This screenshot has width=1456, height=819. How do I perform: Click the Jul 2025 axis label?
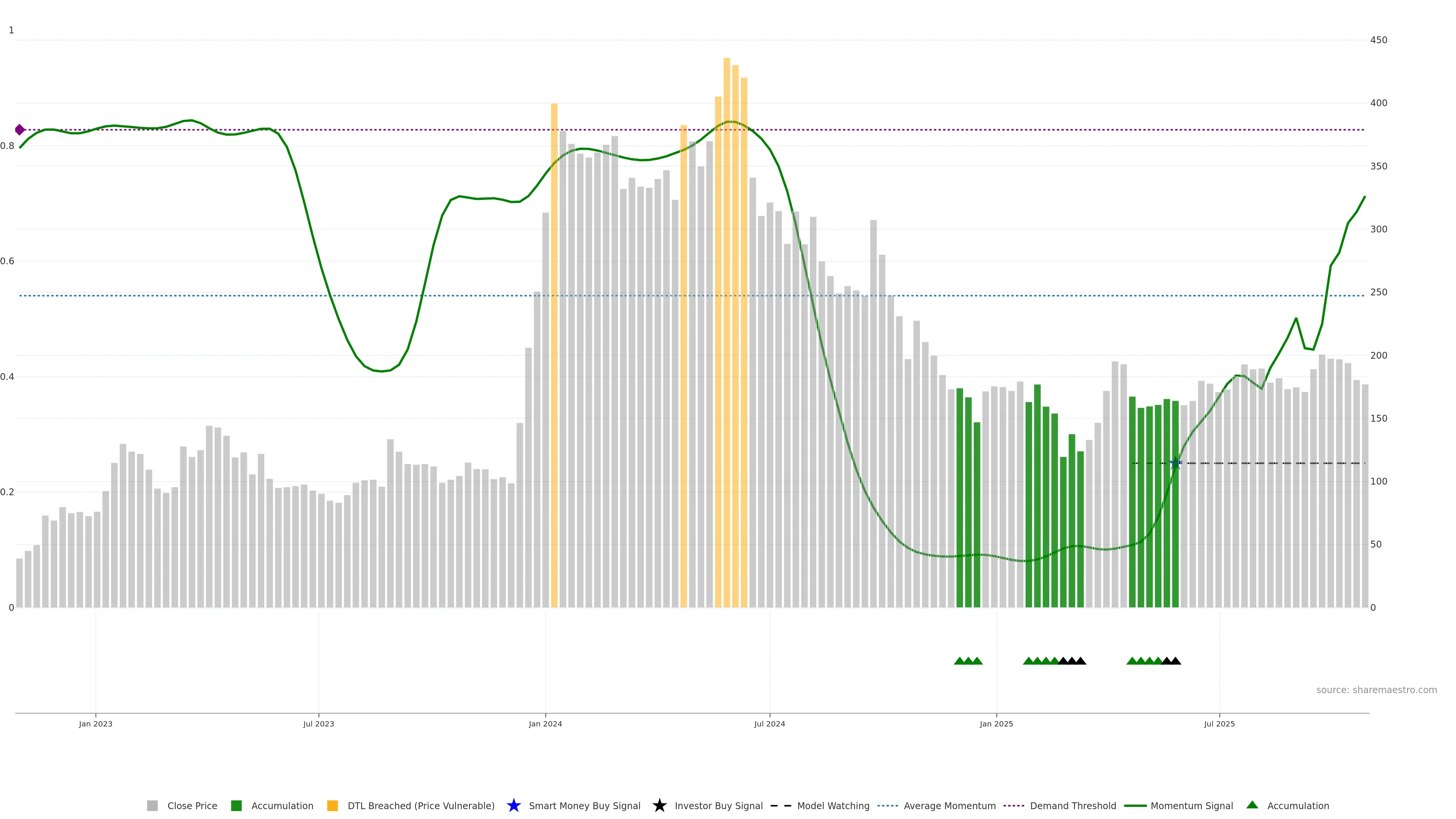point(1219,723)
